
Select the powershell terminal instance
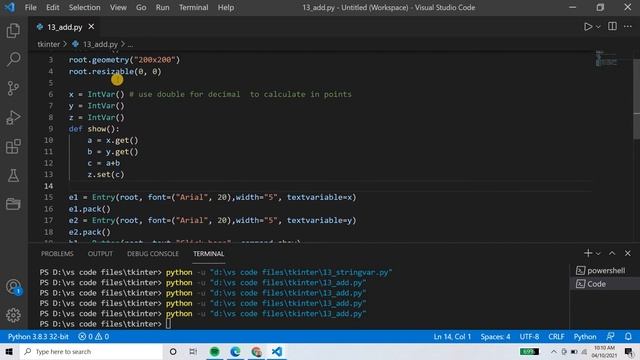[604, 271]
